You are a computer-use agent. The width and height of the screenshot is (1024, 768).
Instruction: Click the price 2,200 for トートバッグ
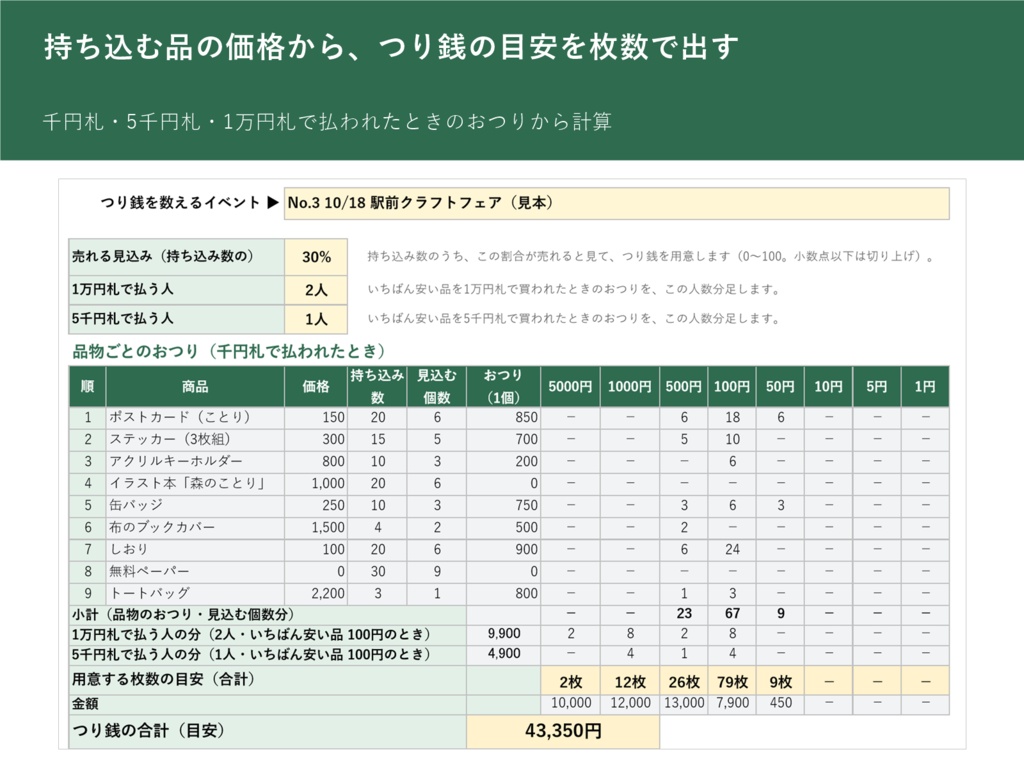click(316, 594)
